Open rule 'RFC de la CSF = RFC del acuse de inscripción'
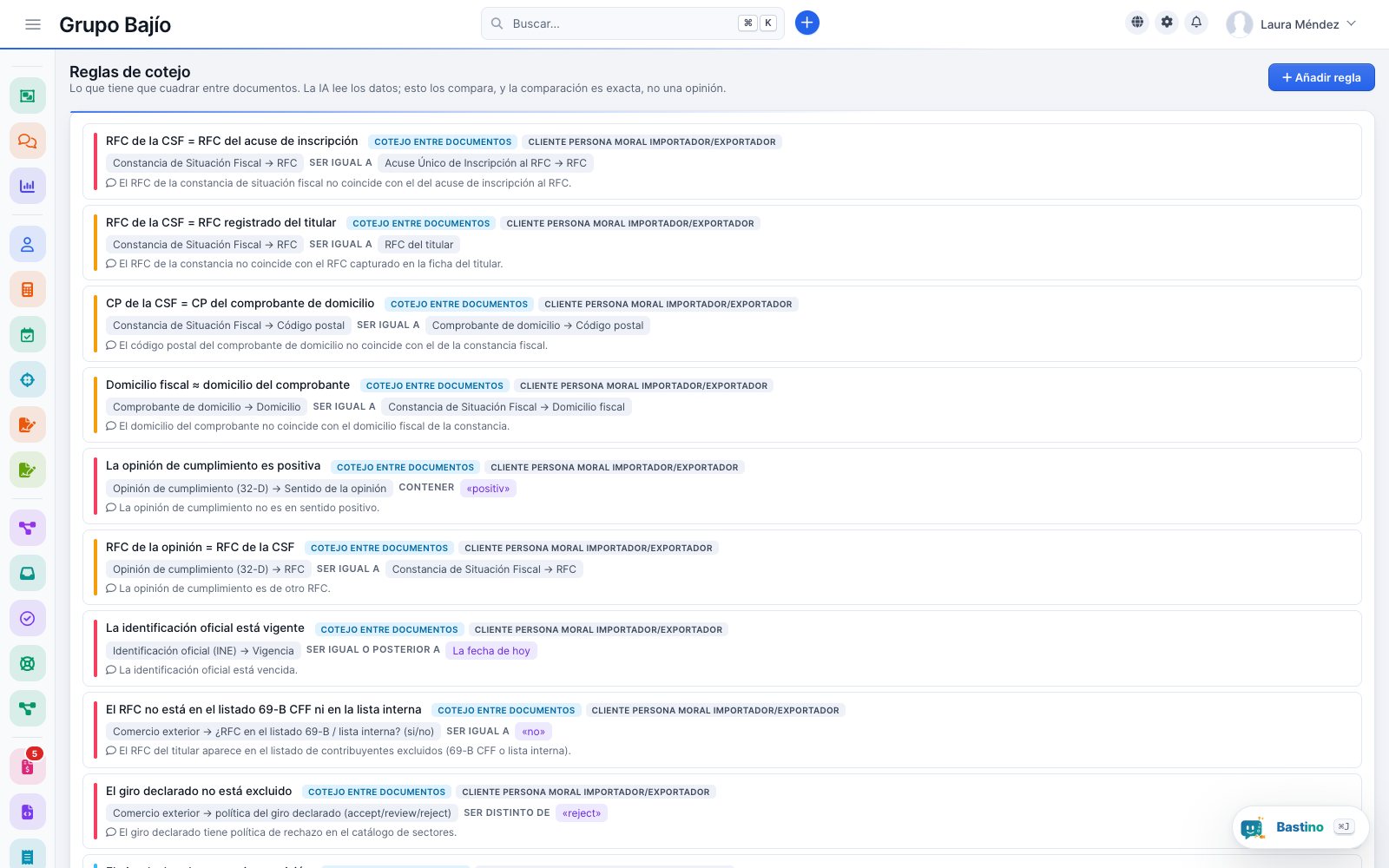The image size is (1389, 868). point(722,161)
